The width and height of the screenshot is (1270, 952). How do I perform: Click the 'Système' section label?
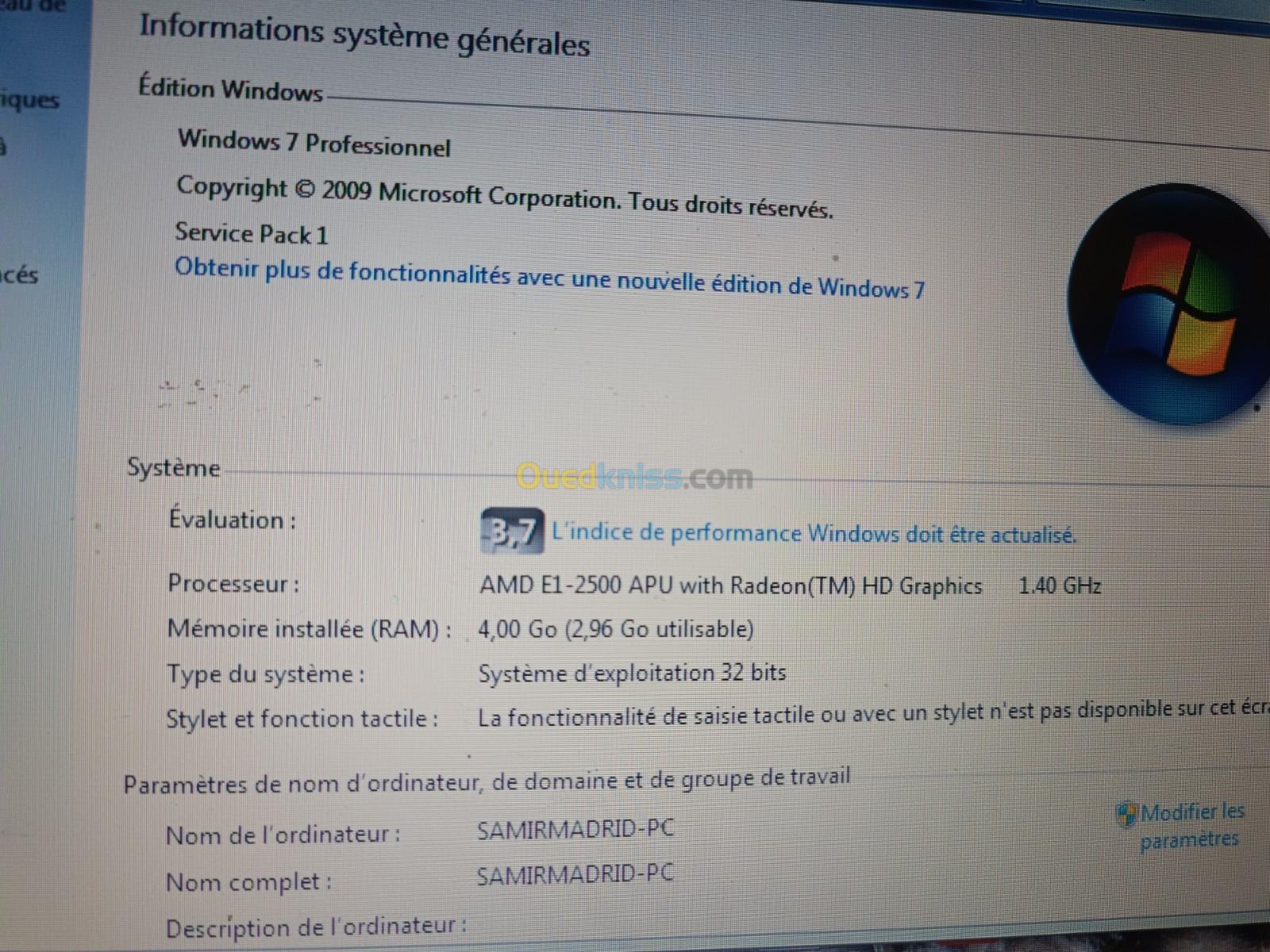point(173,467)
